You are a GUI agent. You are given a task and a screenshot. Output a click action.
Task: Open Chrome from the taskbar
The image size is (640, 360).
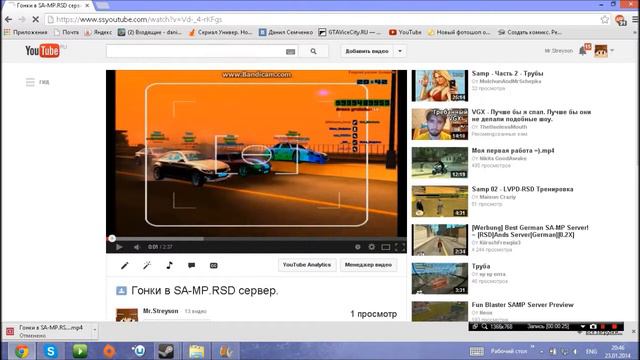[22, 351]
